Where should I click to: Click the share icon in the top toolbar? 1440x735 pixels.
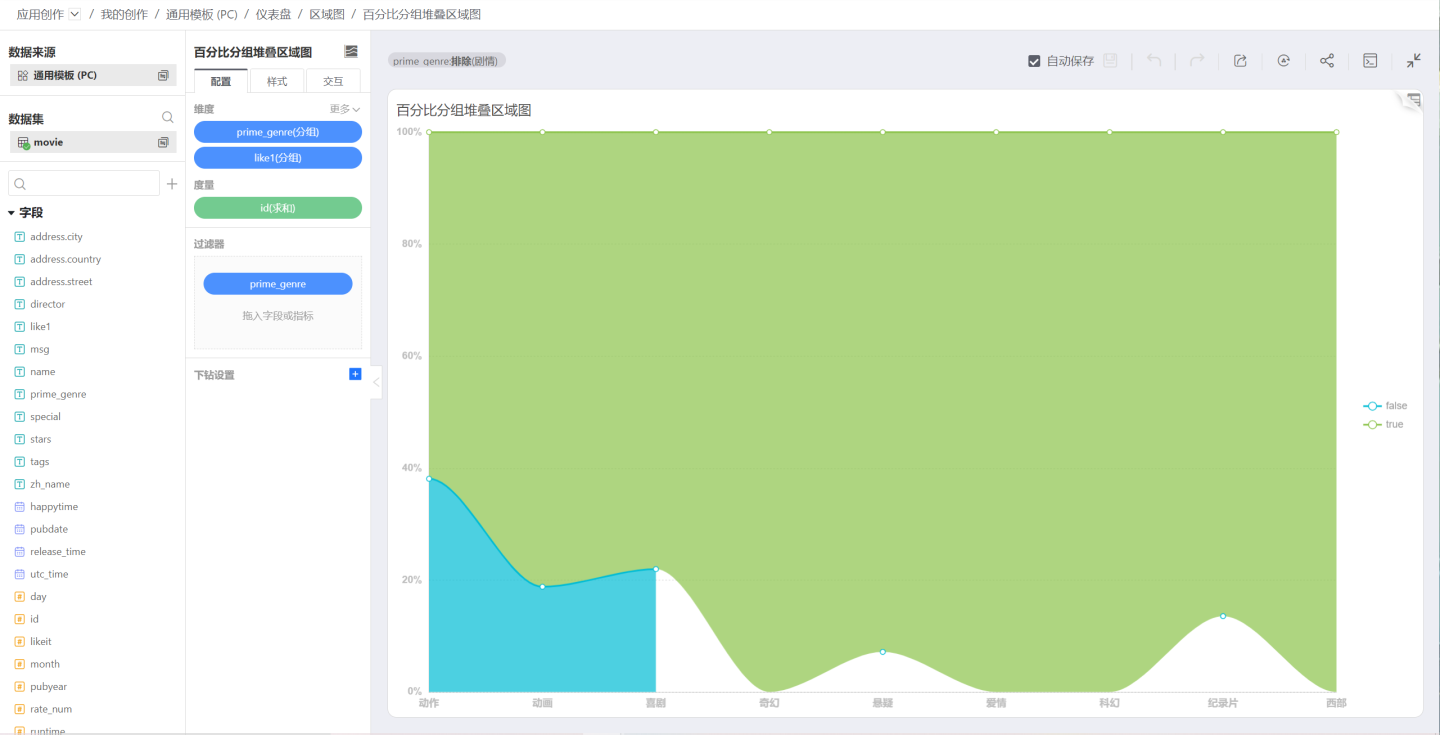pos(1327,61)
